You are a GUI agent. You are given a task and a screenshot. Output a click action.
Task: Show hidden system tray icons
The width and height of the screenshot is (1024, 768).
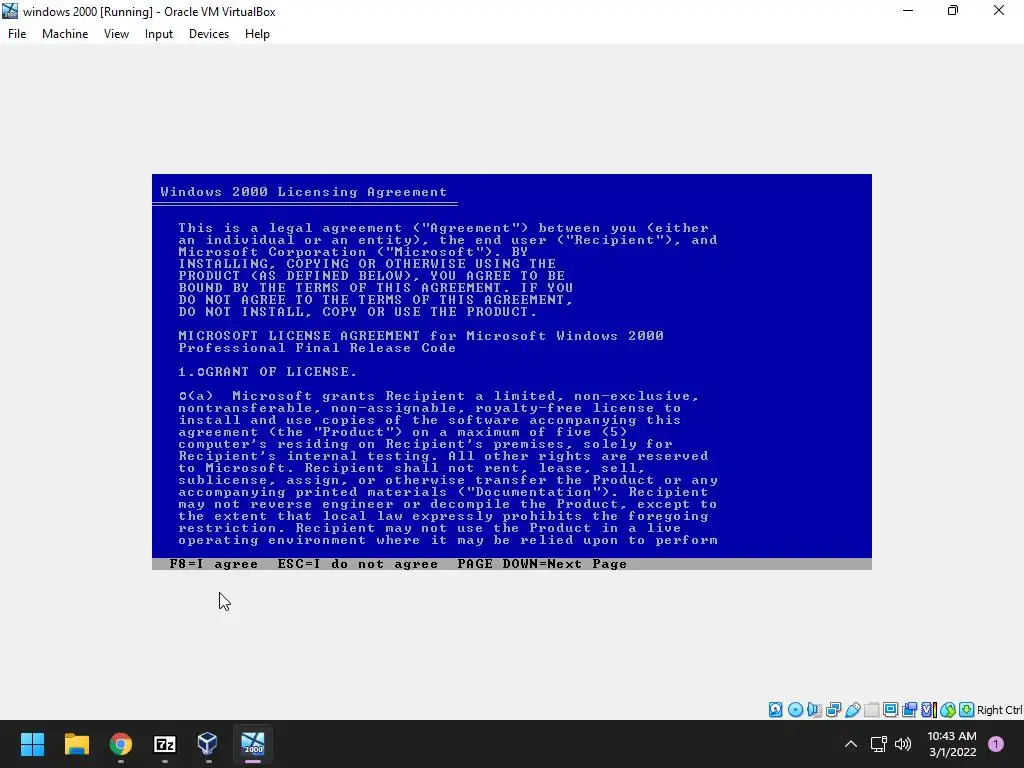tap(851, 744)
